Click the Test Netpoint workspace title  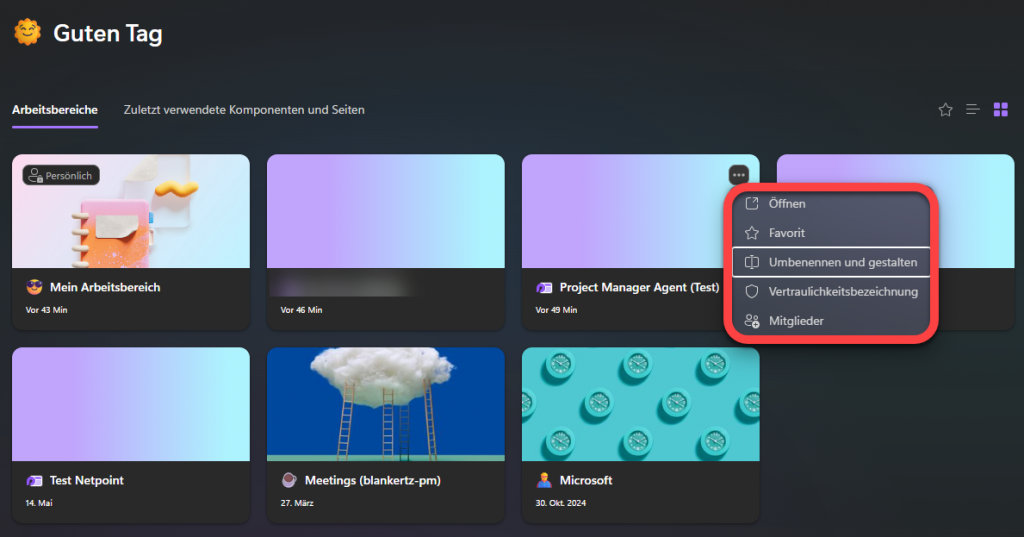click(x=89, y=481)
